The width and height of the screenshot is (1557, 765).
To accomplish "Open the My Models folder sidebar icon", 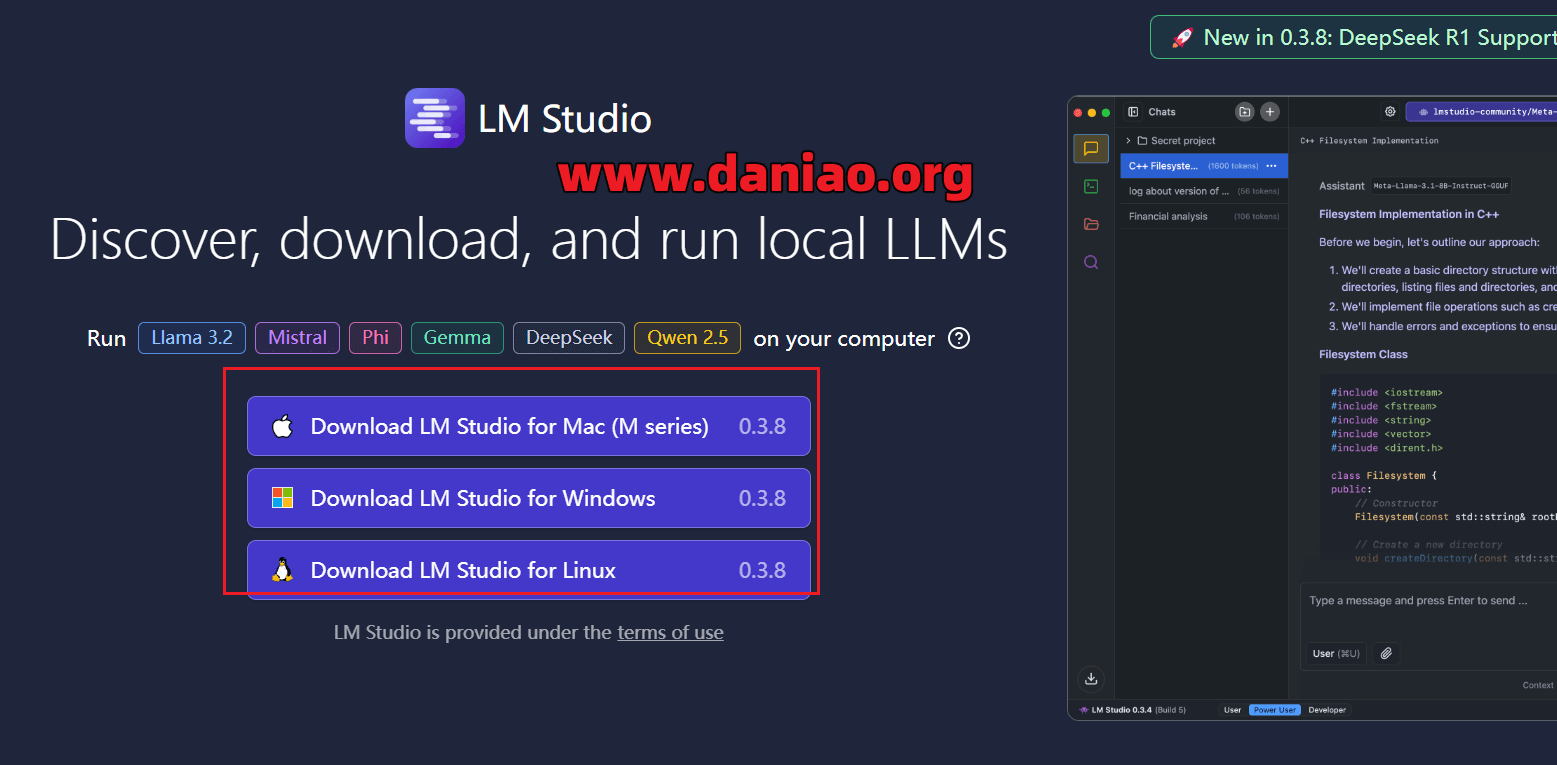I will click(x=1091, y=224).
